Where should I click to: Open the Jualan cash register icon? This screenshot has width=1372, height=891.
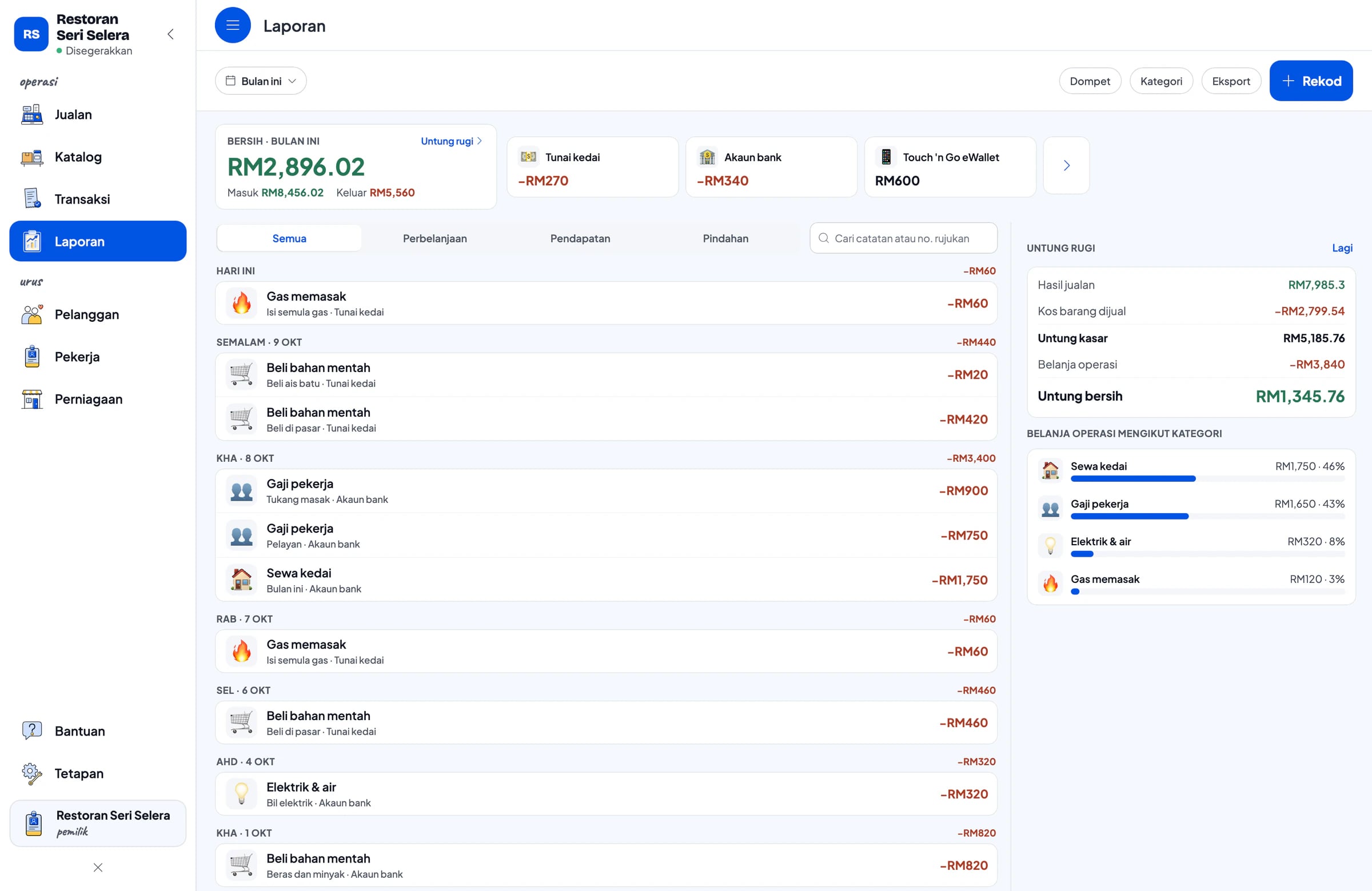coord(31,115)
